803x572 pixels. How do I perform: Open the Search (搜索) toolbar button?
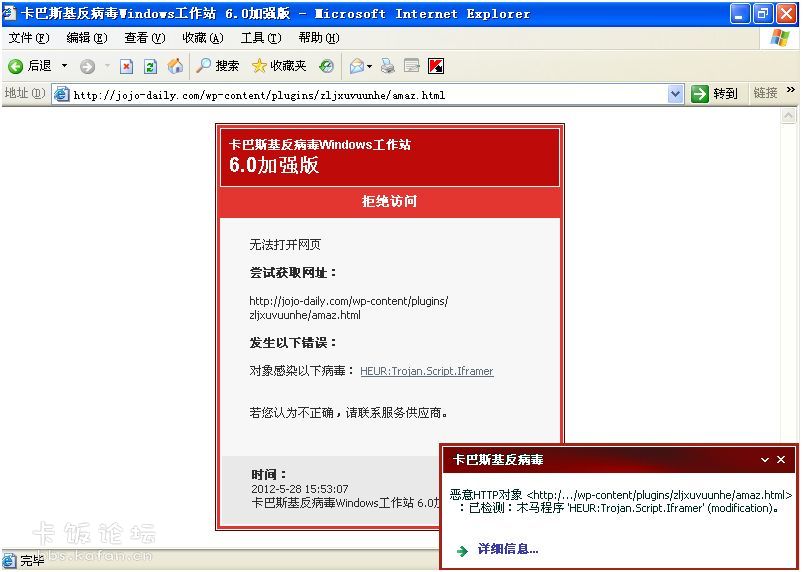pyautogui.click(x=217, y=66)
